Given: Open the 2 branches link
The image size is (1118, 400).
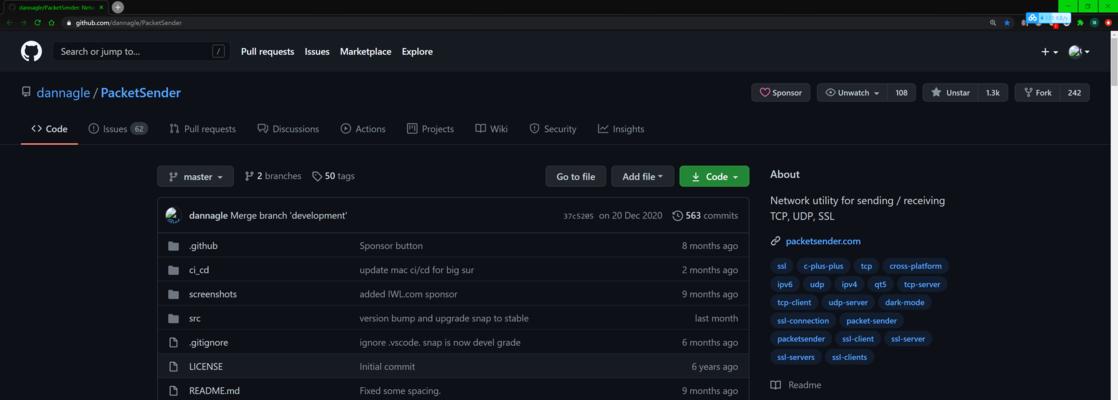Looking at the screenshot, I should point(273,176).
